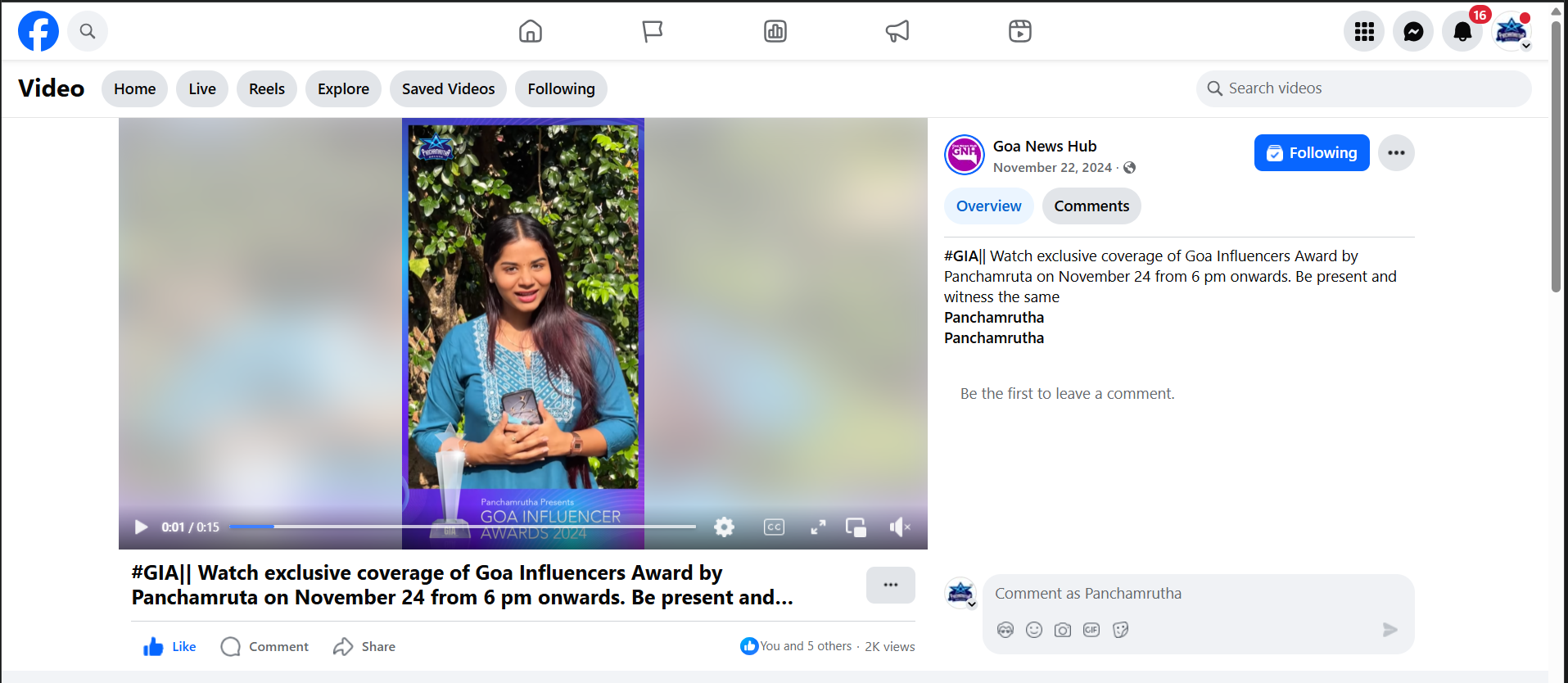Open Messenger from the top bar
This screenshot has width=1568, height=683.
1412,32
